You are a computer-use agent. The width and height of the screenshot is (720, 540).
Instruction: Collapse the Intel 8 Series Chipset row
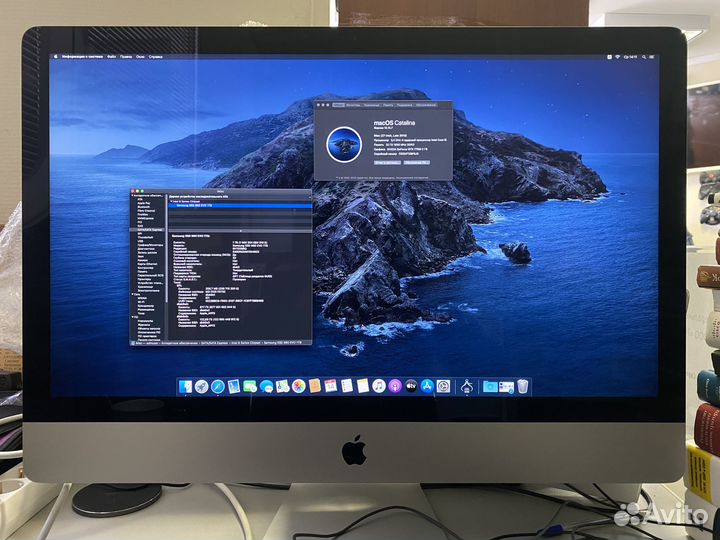(171, 202)
